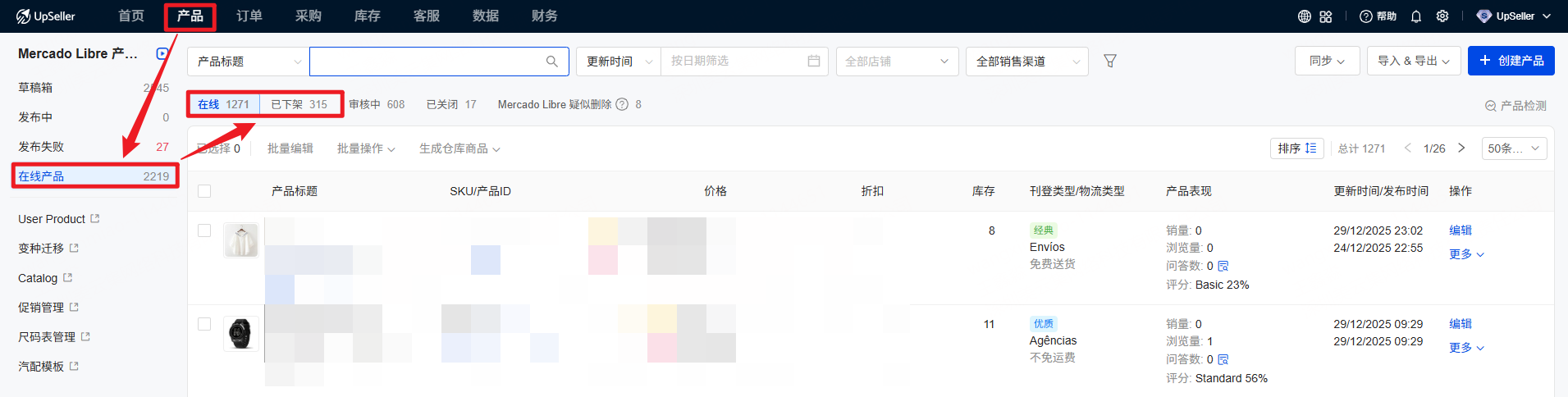Check the first product row checkbox
The height and width of the screenshot is (397, 1568).
pyautogui.click(x=204, y=230)
